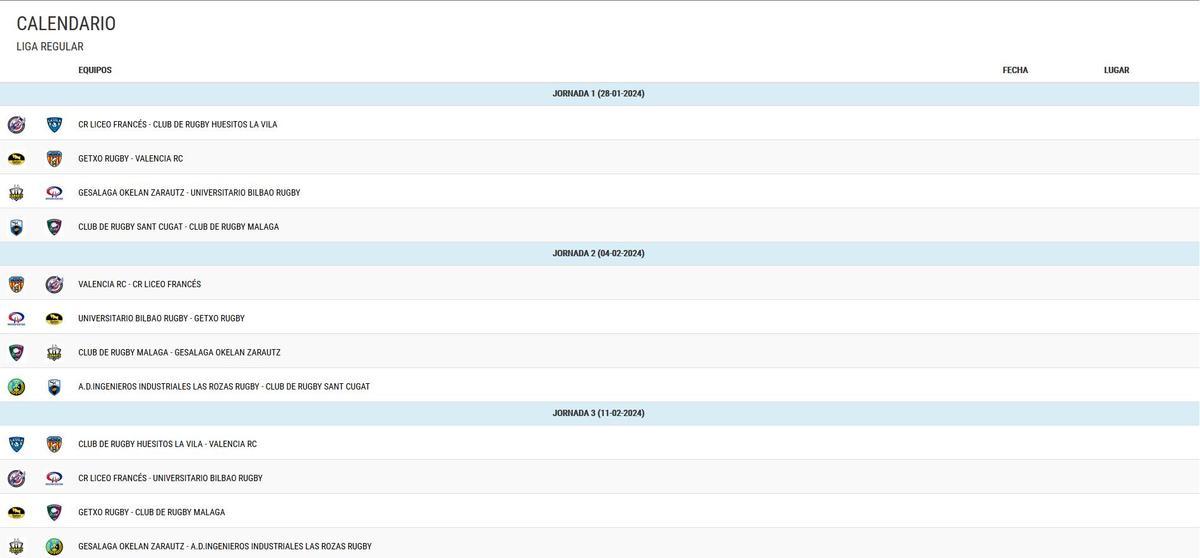
Task: Select match A.D. Ingenieros Industriales - Sant Cugat
Action: (224, 387)
